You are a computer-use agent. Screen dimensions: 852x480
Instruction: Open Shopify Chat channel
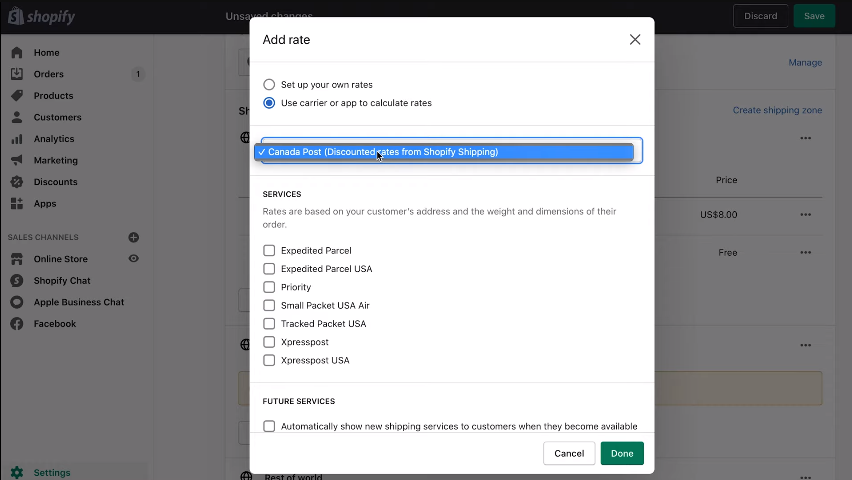[62, 280]
